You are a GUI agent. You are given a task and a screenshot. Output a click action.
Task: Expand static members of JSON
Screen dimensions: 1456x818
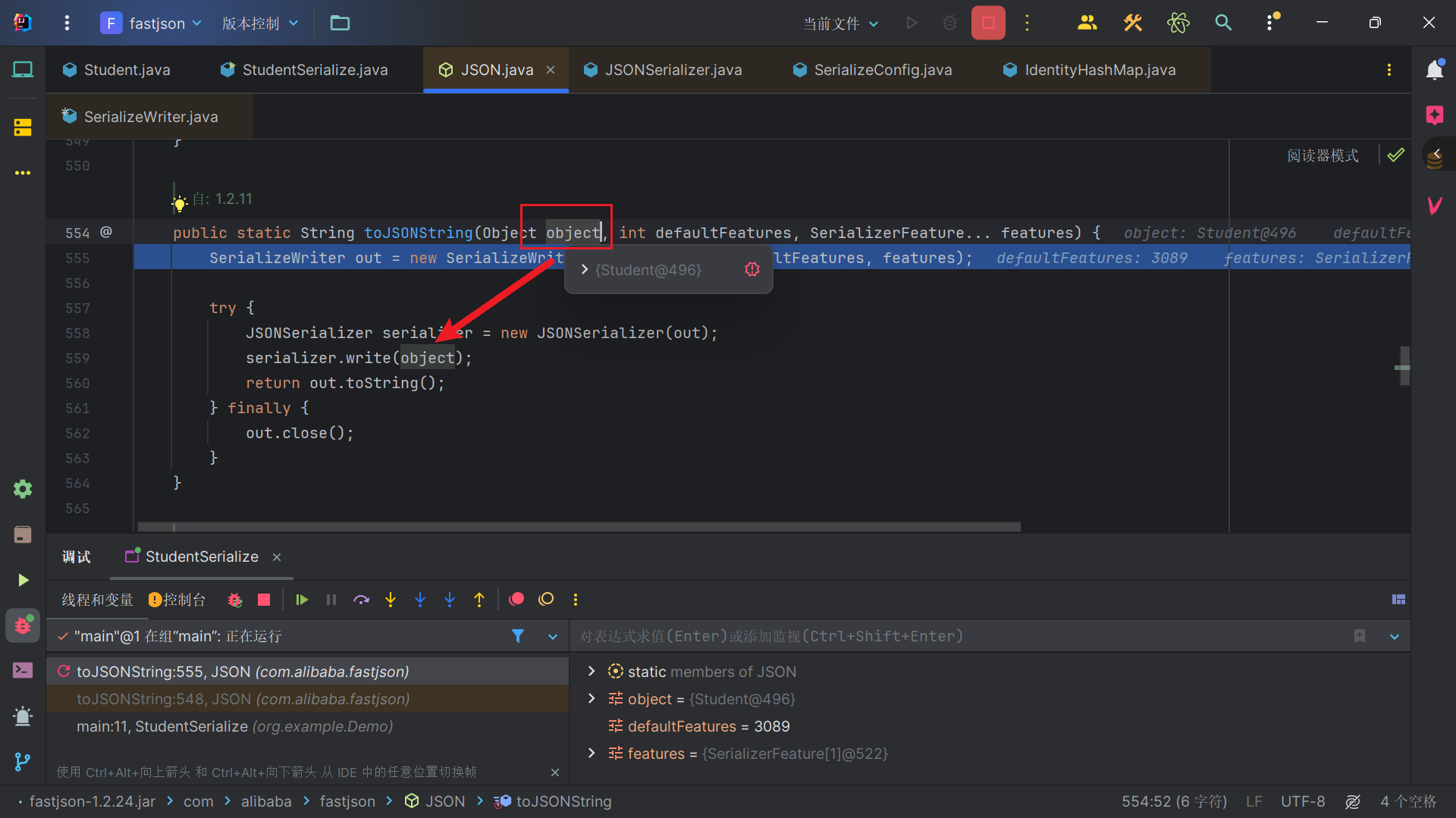[x=591, y=671]
